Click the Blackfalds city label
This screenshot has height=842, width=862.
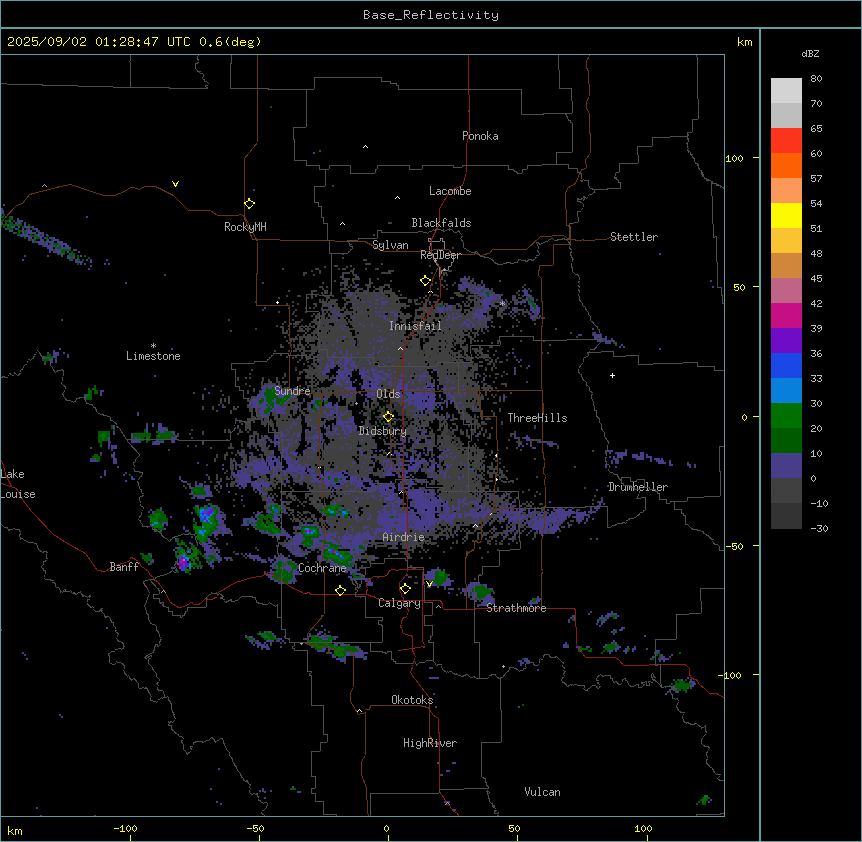pyautogui.click(x=441, y=223)
